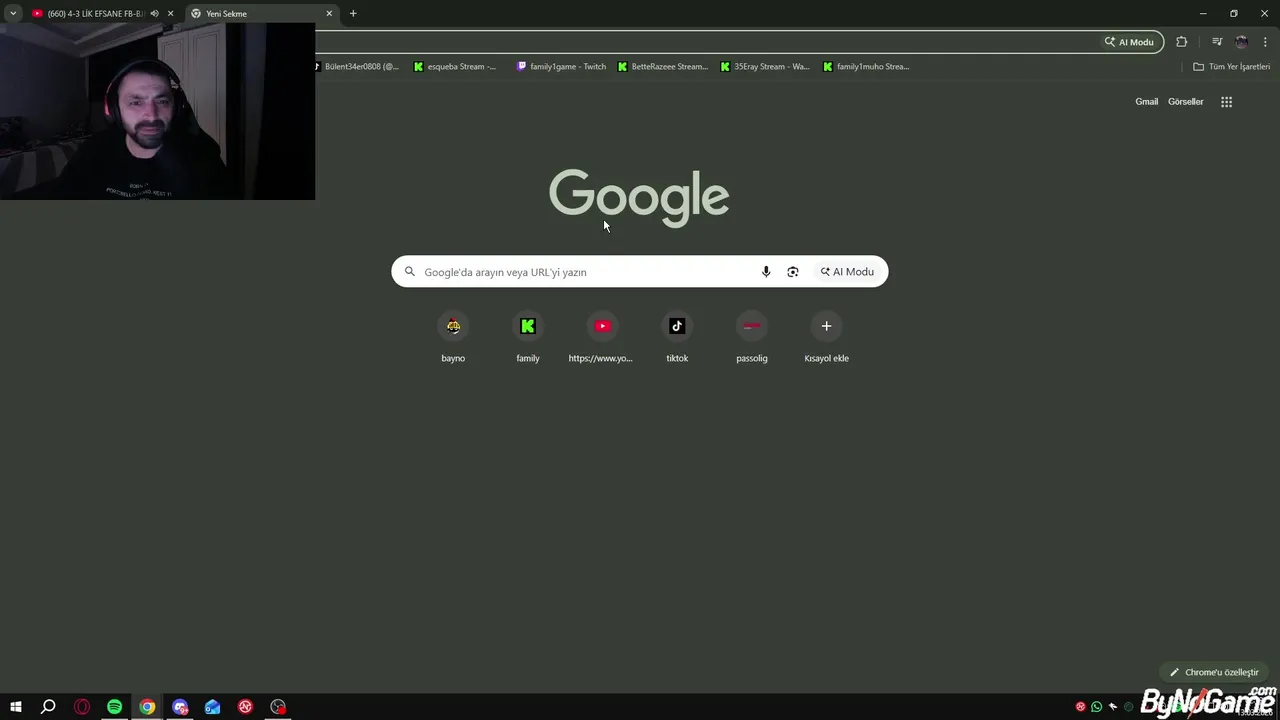Open the YouTube shortcut tile

point(602,337)
